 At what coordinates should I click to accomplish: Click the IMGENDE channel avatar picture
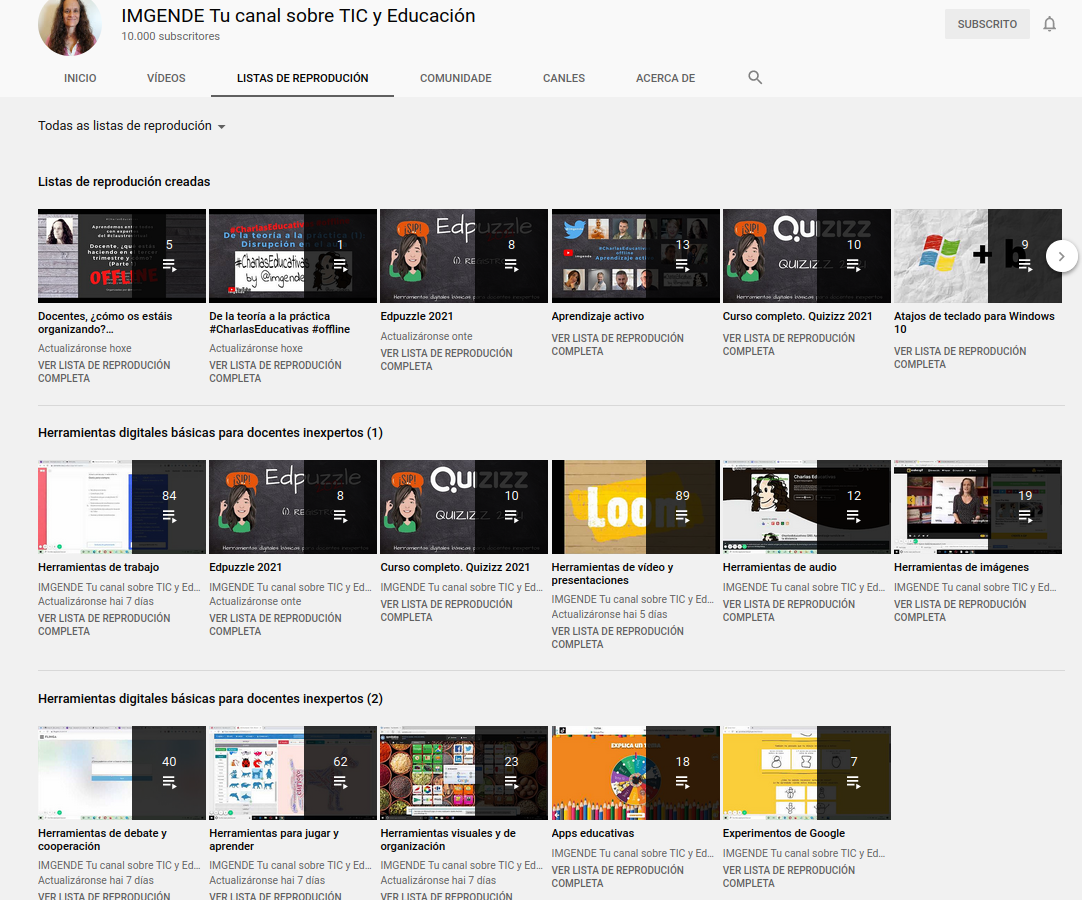[70, 25]
